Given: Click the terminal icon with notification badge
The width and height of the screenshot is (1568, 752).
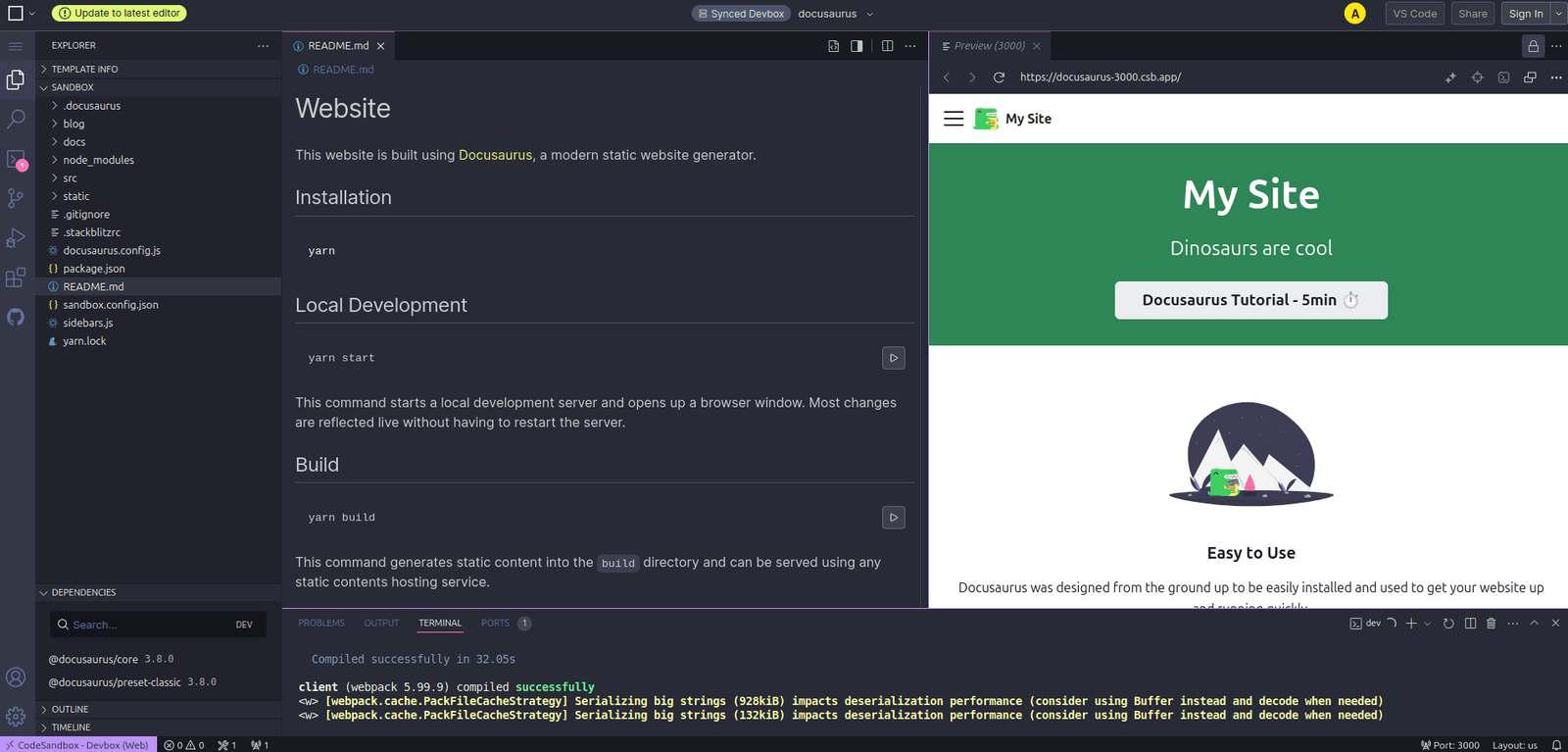Looking at the screenshot, I should (16, 159).
